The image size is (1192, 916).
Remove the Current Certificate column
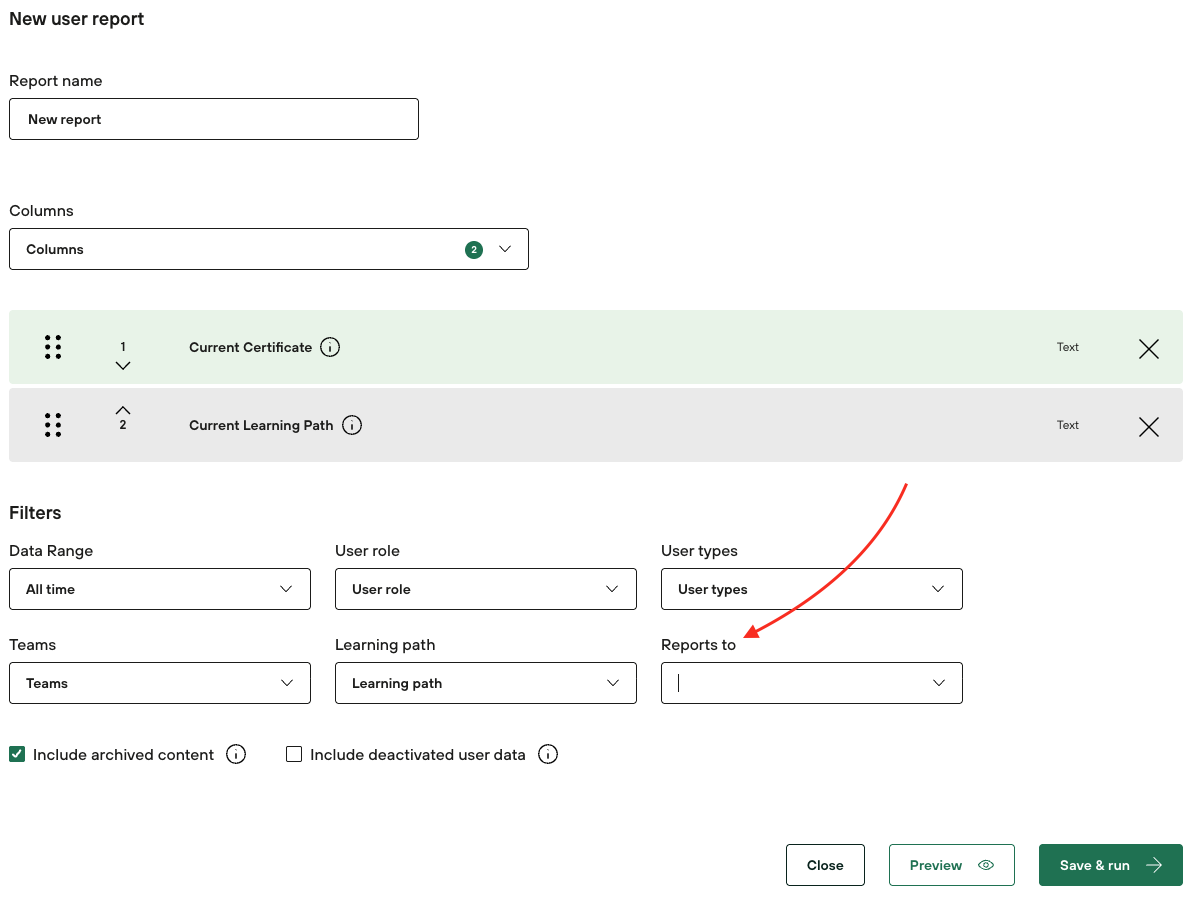tap(1149, 348)
